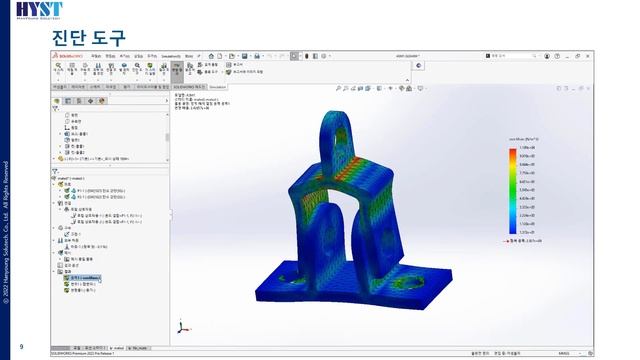Image resolution: width=640 pixels, height=360 pixels.
Task: Click the von Mises (N/m^2) legend title
Action: coord(524,140)
